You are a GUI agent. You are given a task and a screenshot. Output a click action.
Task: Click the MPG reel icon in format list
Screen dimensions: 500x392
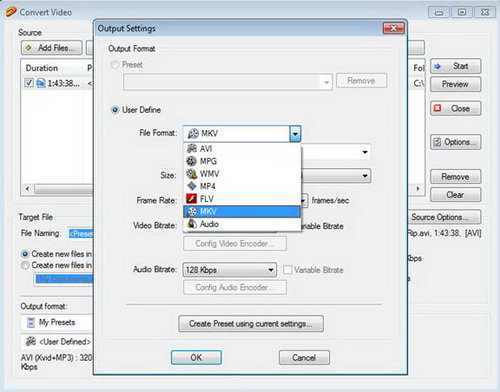(191, 161)
